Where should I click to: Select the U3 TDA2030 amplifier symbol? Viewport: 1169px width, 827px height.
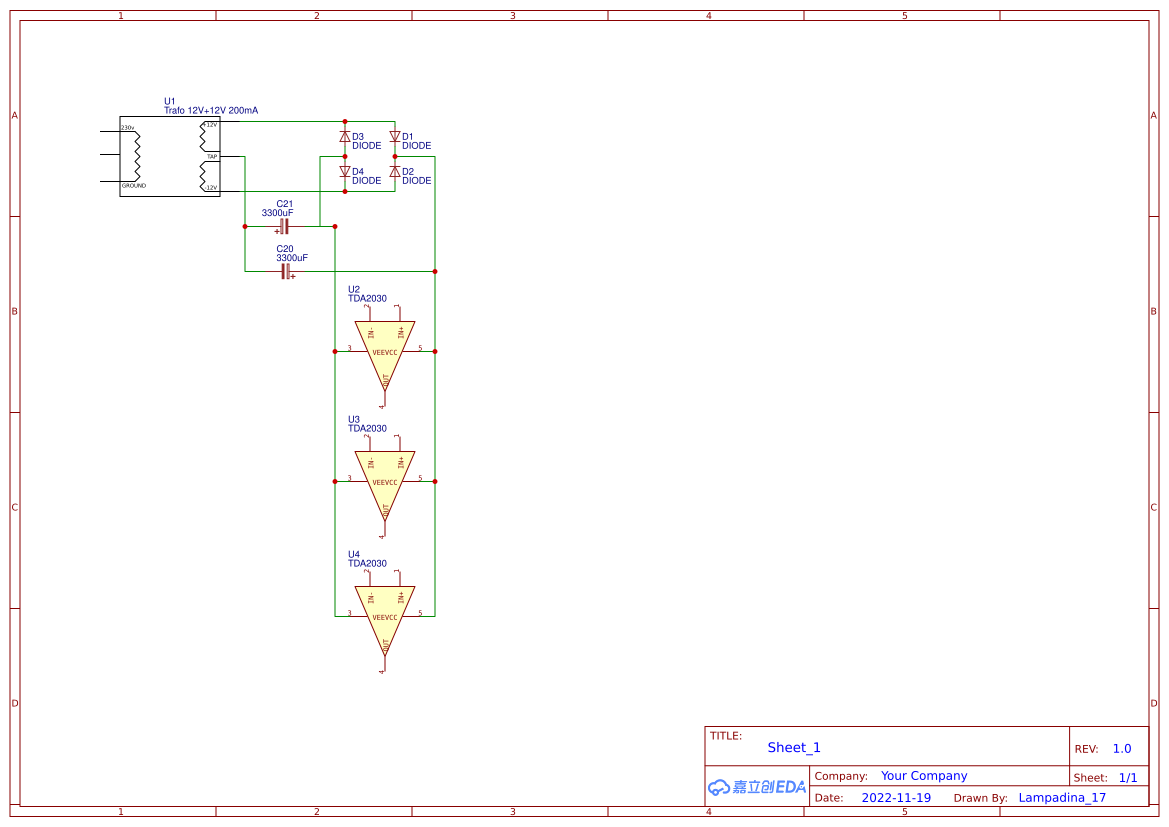tap(385, 478)
